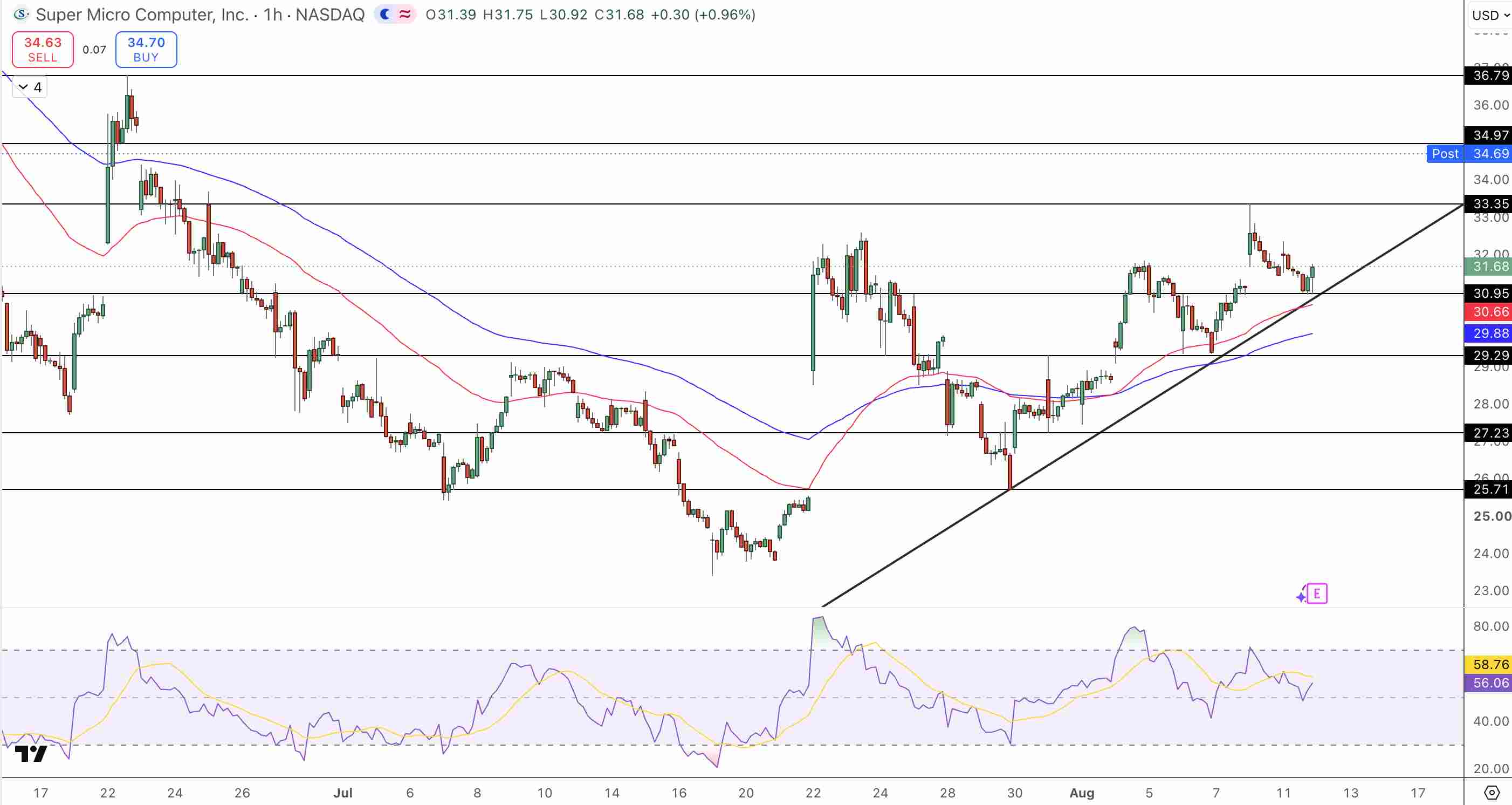Select the 29.29 horizontal line price label
Image resolution: width=1512 pixels, height=805 pixels.
[x=1488, y=355]
